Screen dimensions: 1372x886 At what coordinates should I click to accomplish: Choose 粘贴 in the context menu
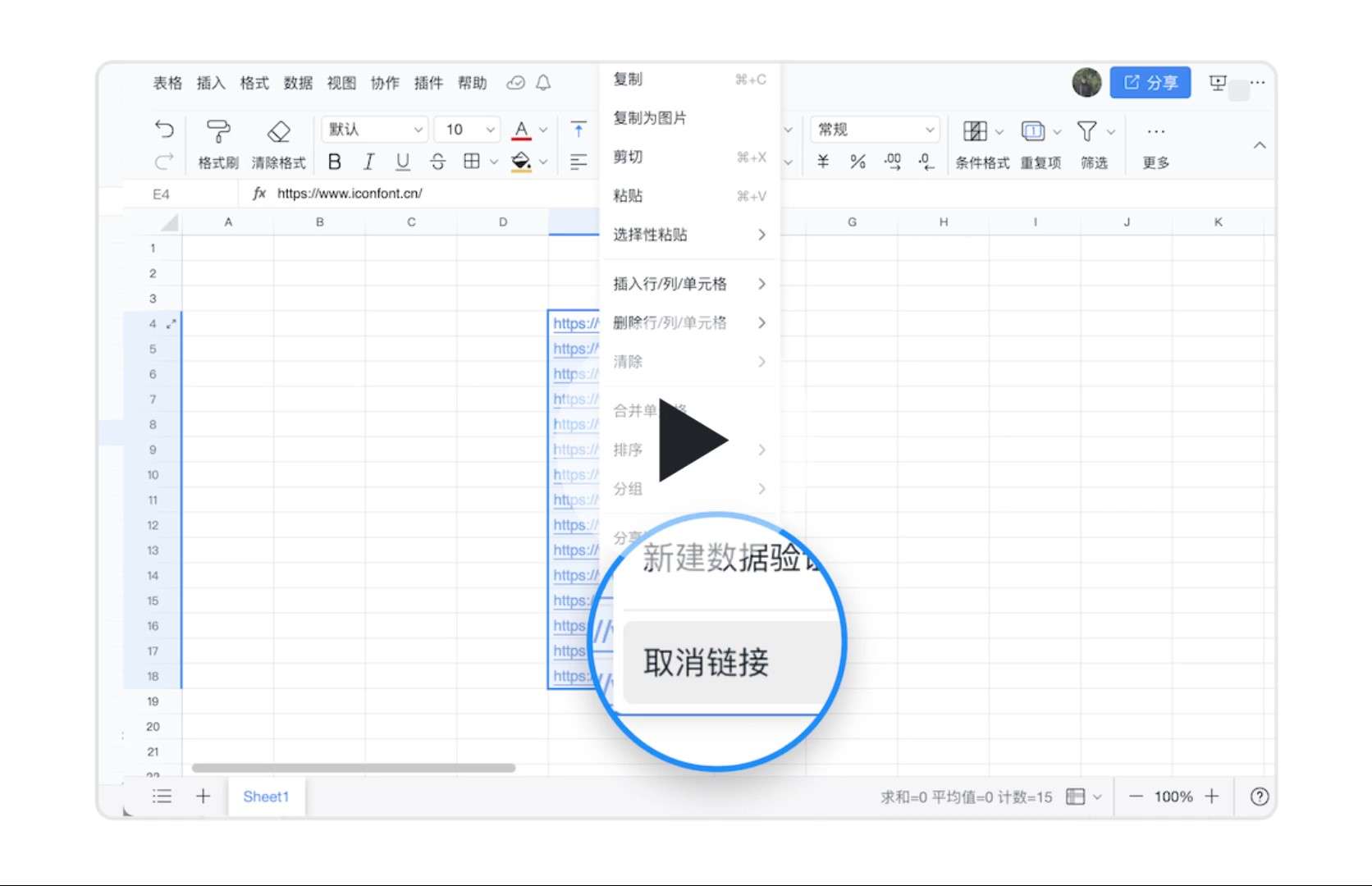(x=689, y=195)
